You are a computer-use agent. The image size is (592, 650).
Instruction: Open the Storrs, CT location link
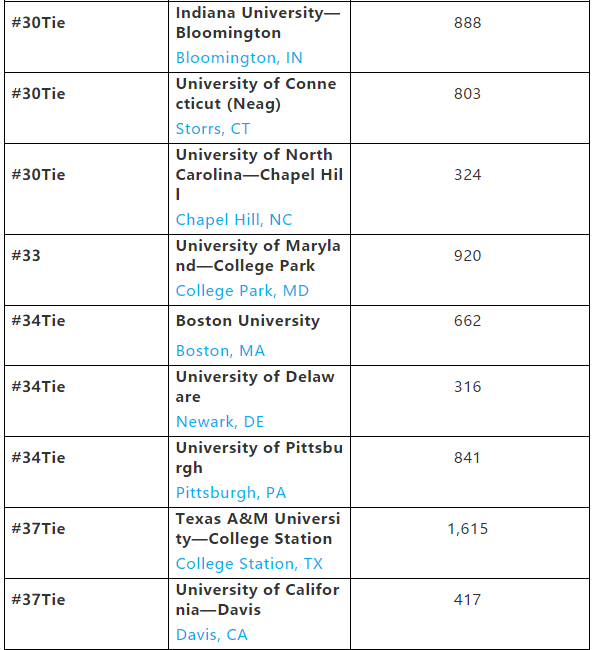point(213,129)
